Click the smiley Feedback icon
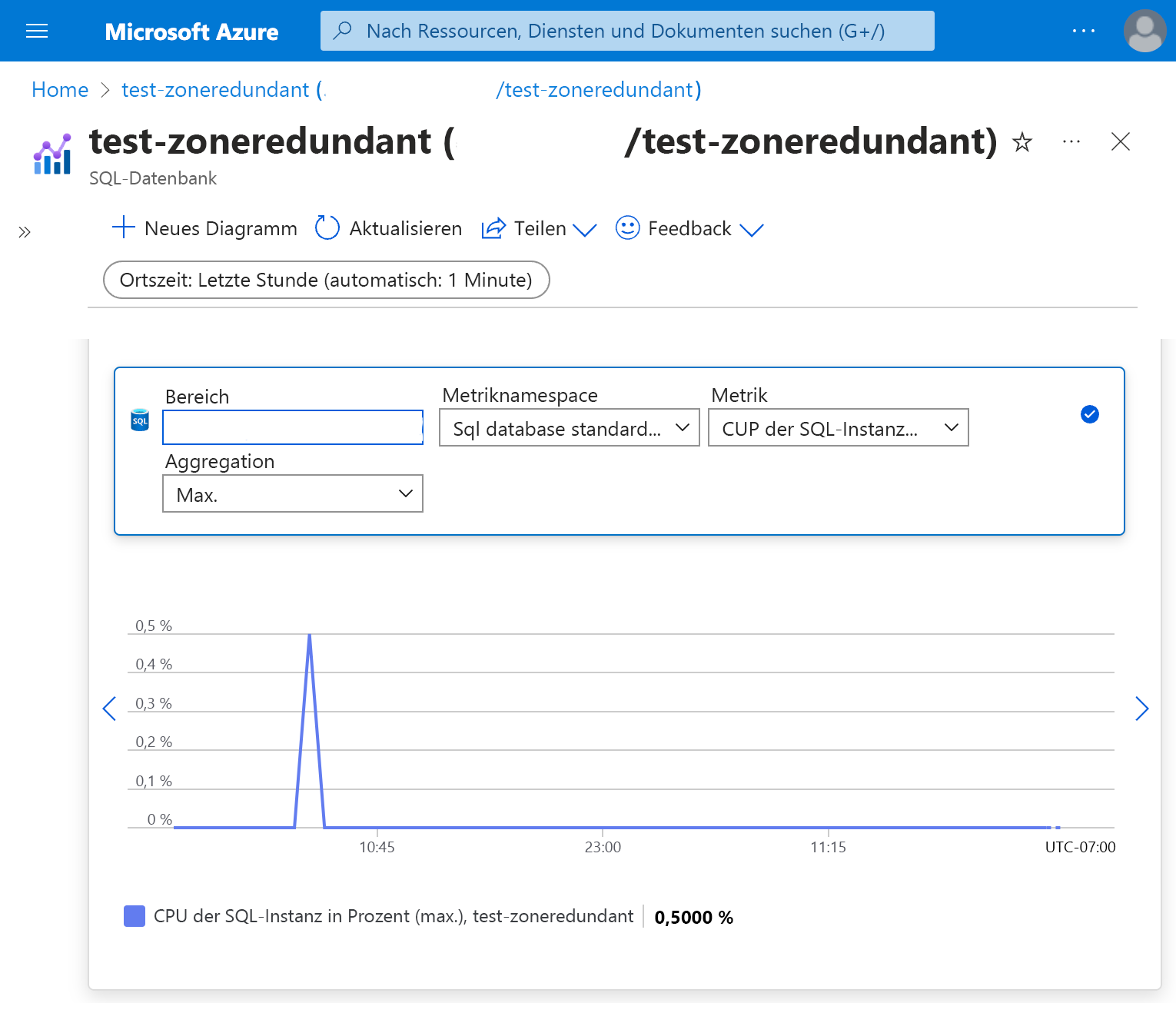This screenshot has width=1176, height=1036. click(x=626, y=227)
